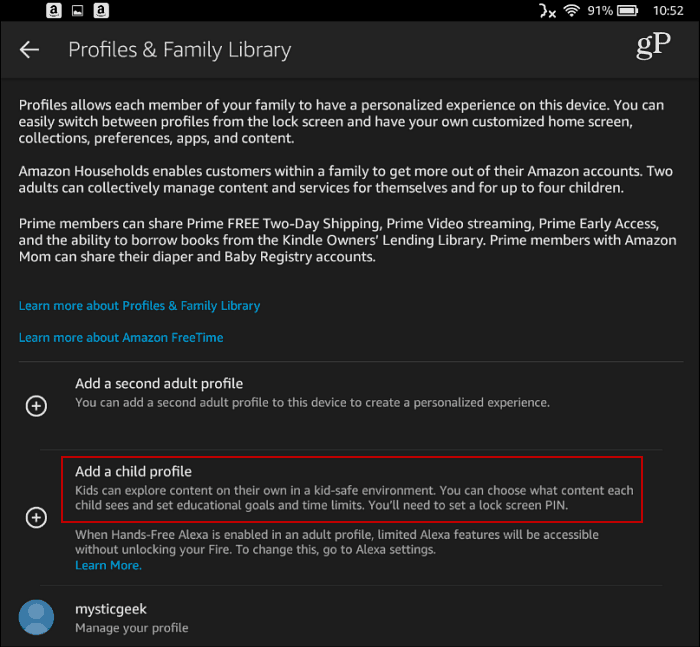Tap the battery indicator icon
This screenshot has width=700, height=647.
(628, 10)
